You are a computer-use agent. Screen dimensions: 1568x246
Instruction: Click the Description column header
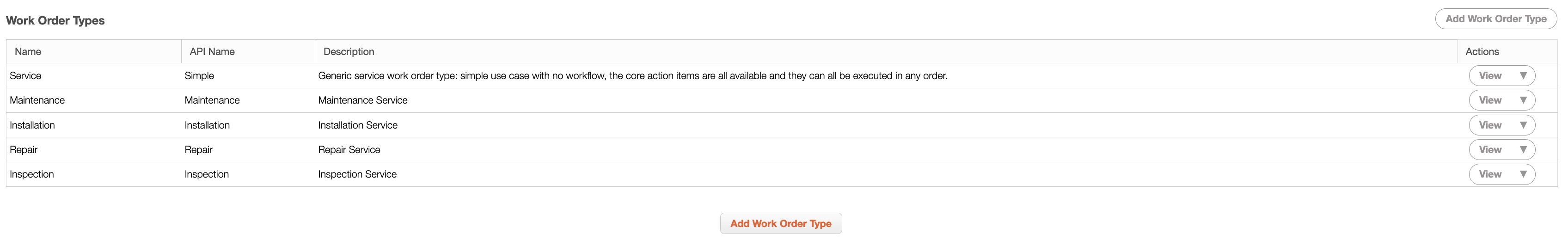[x=349, y=52]
